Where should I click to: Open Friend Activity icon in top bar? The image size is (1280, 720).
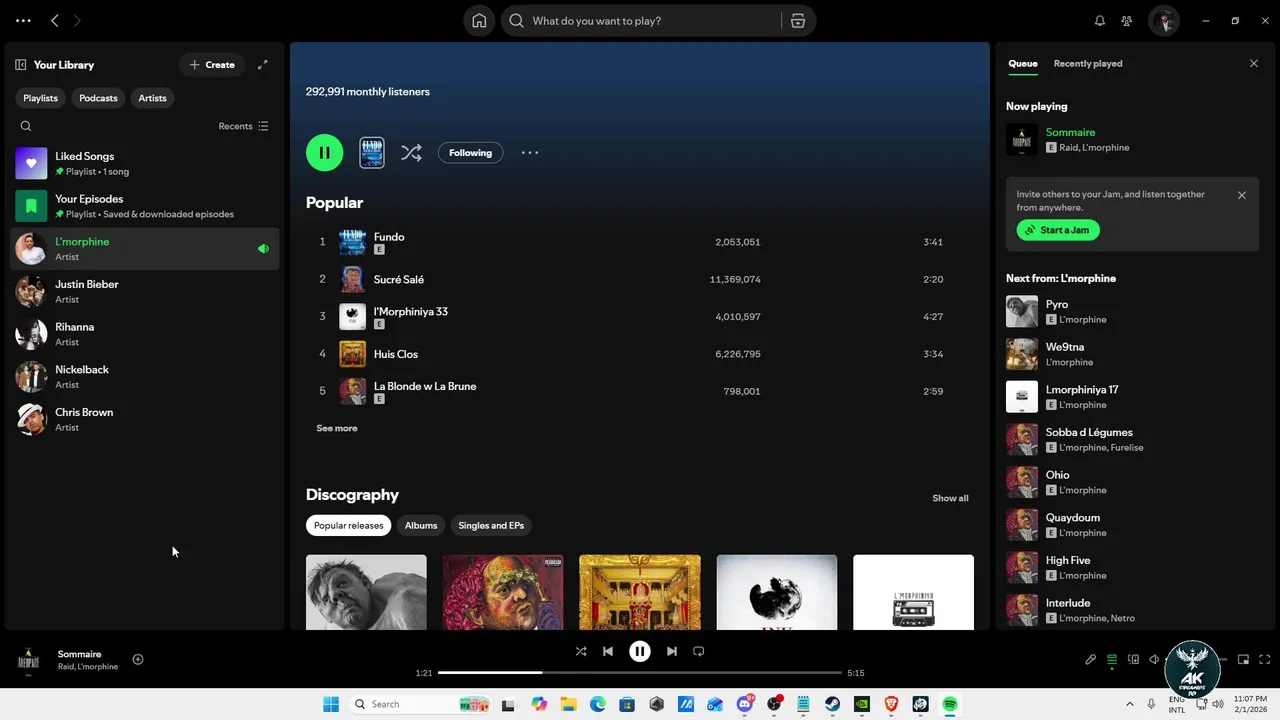coord(1127,21)
